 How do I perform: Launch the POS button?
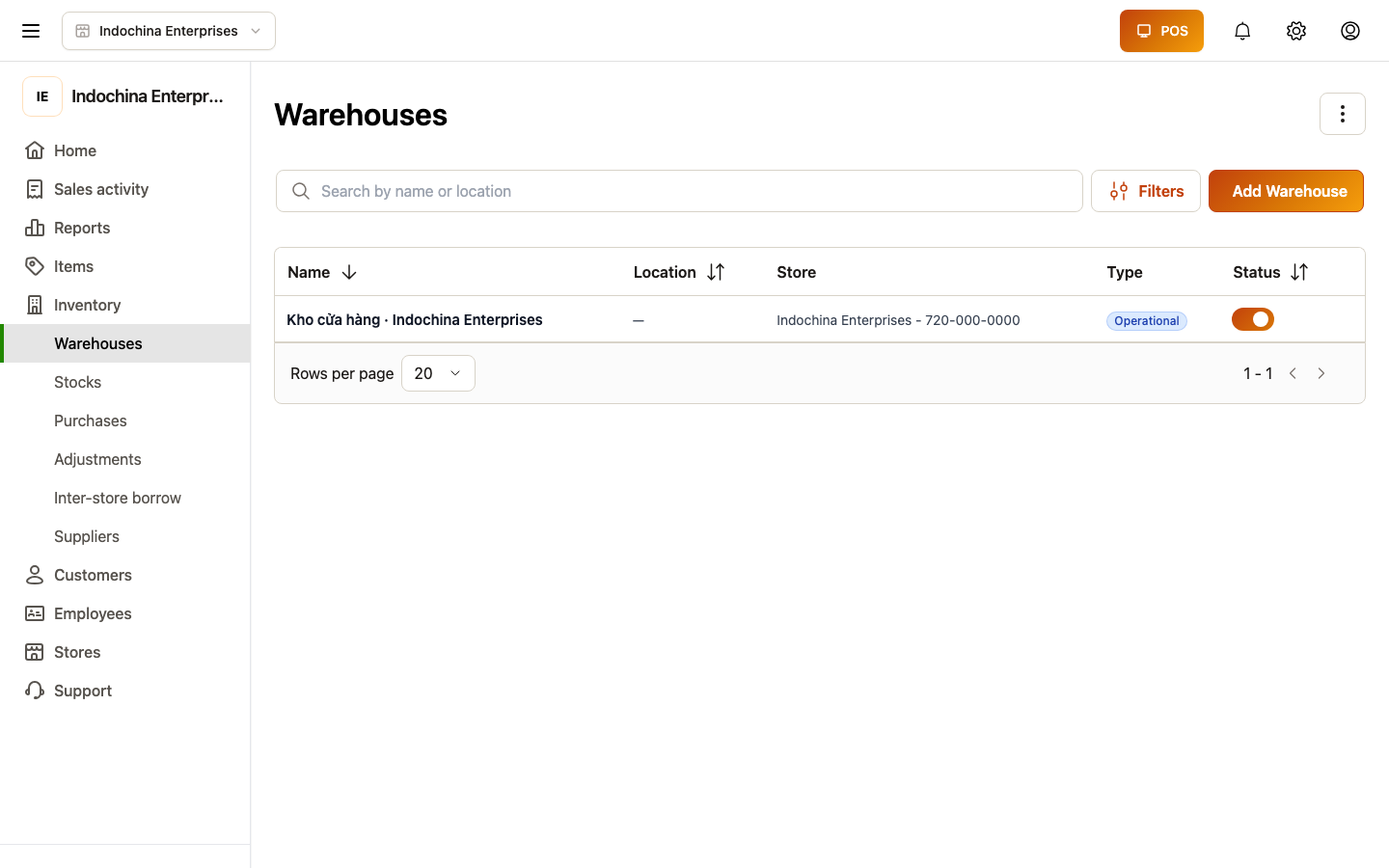(1161, 31)
